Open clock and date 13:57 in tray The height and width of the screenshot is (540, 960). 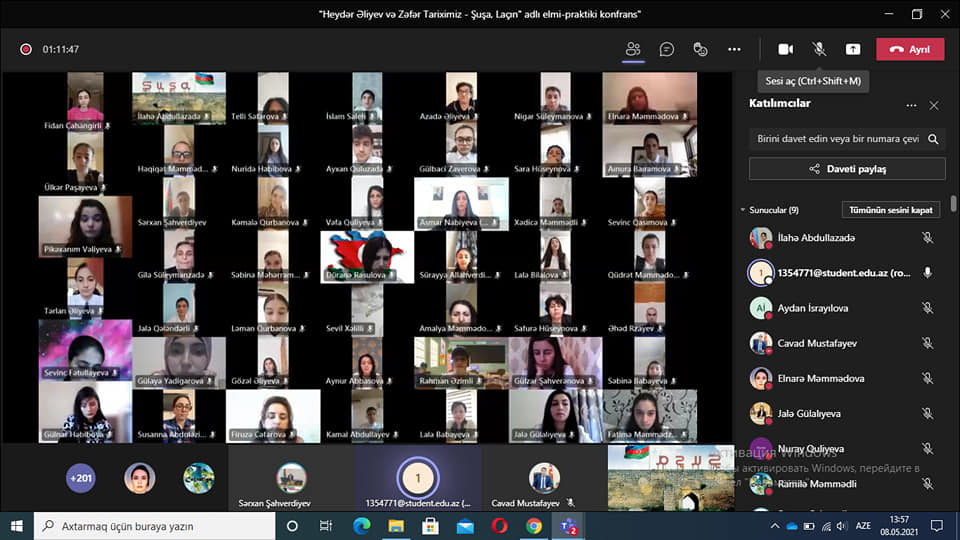[899, 526]
